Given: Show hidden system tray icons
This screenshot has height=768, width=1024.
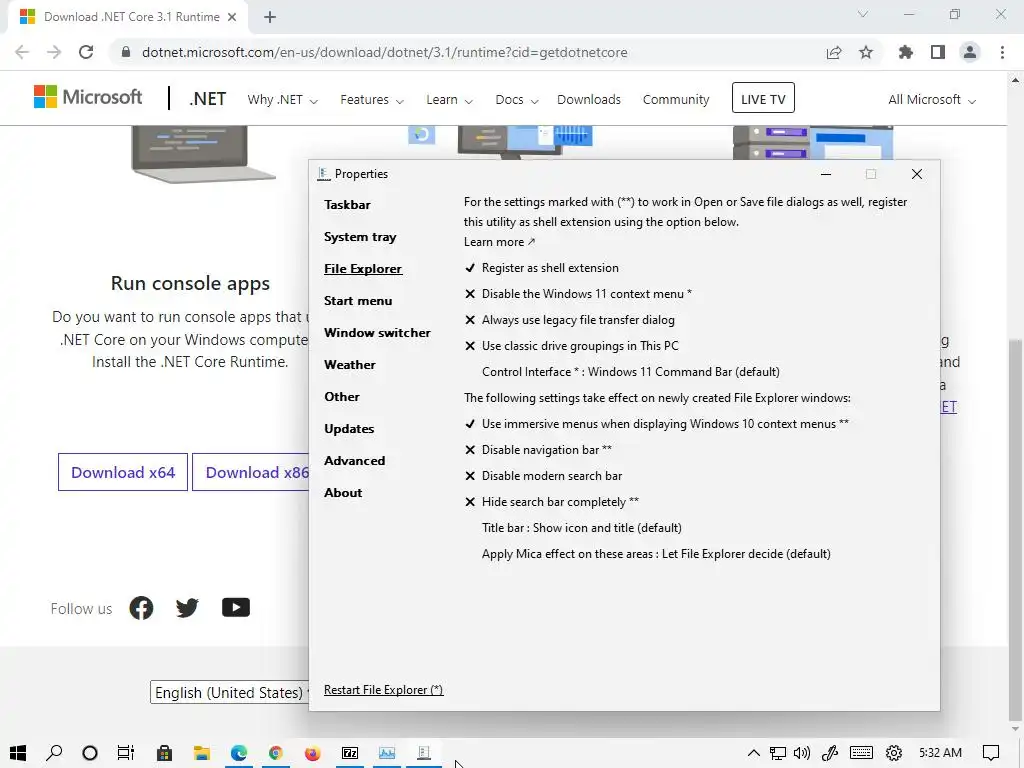Looking at the screenshot, I should tap(753, 753).
